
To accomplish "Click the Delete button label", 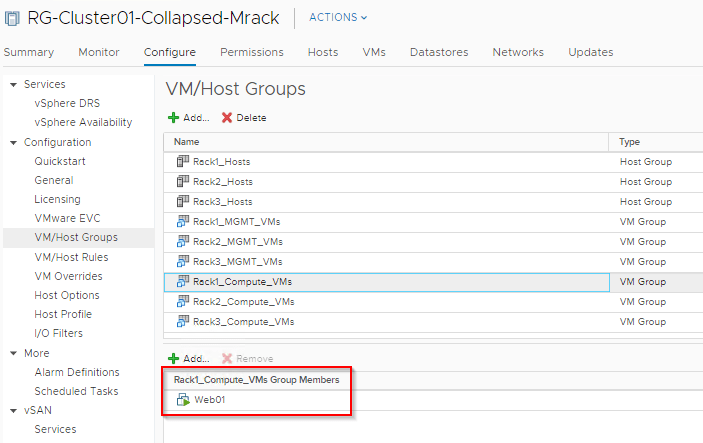I will [x=251, y=118].
